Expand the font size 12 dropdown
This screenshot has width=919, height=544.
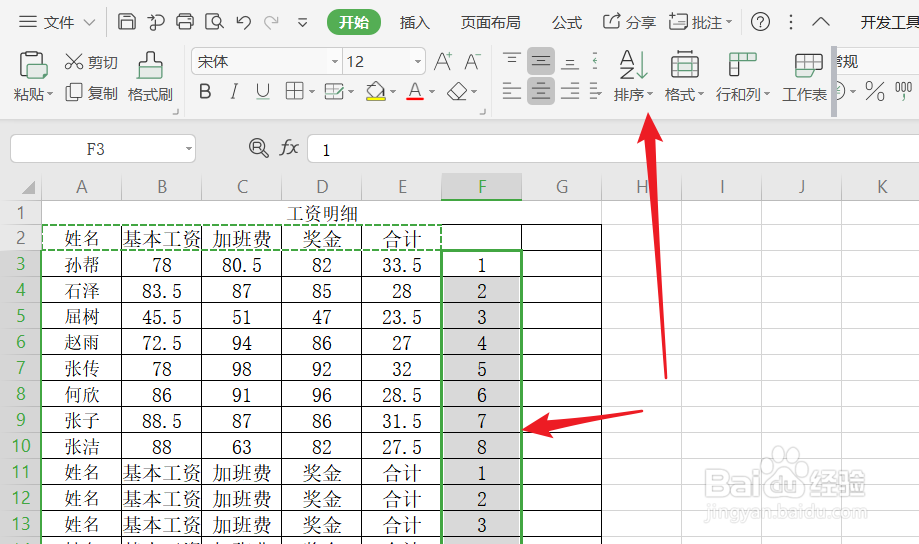pos(417,62)
